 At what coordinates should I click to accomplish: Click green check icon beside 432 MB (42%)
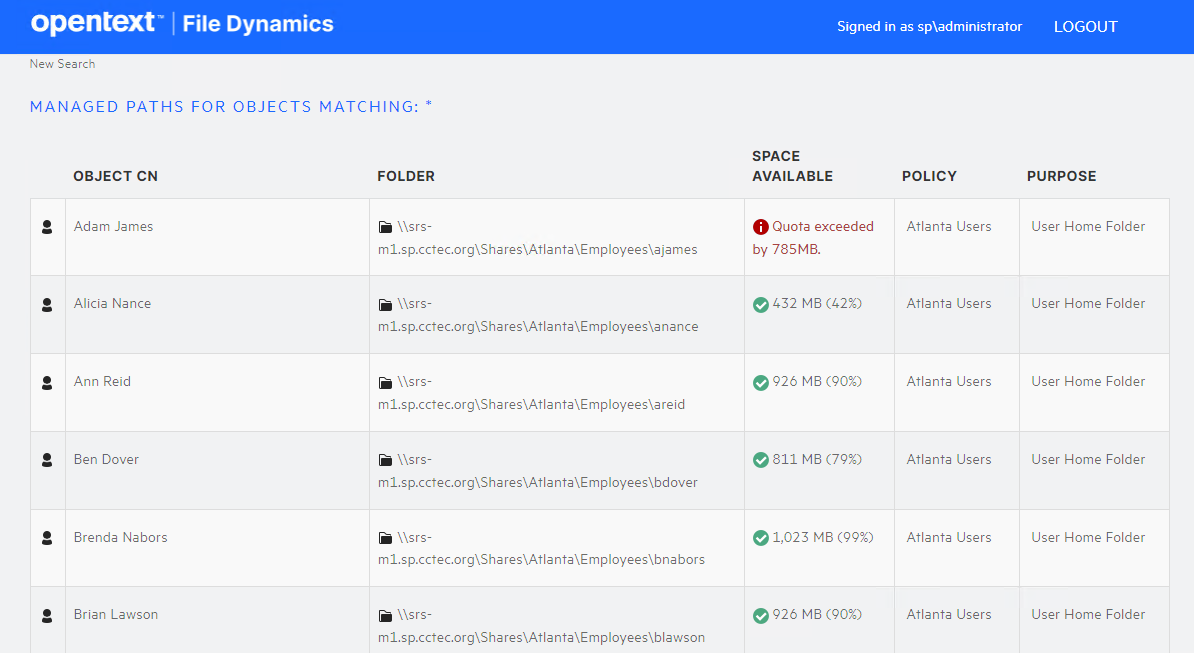pyautogui.click(x=760, y=304)
